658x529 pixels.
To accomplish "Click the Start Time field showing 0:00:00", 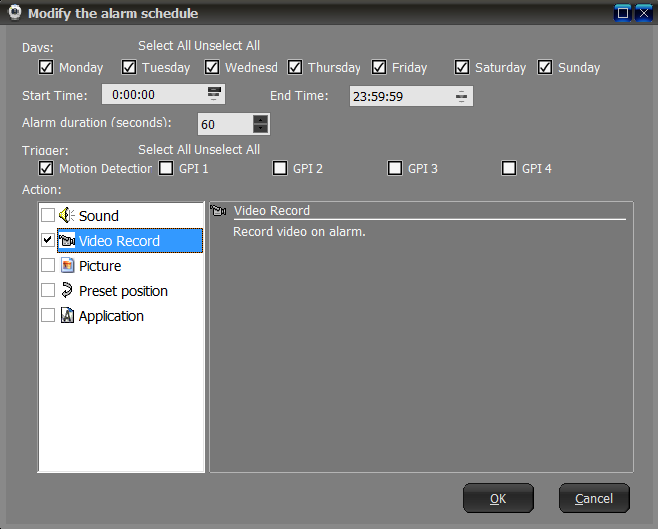I will [x=163, y=94].
